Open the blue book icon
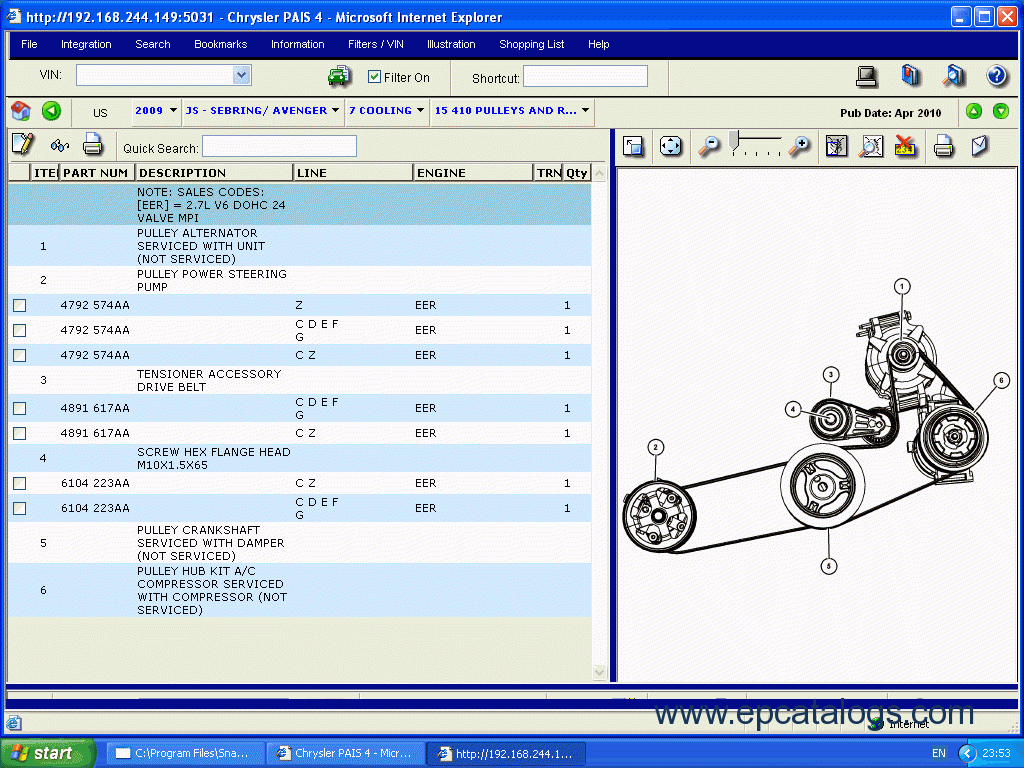Screen dimensions: 1024x768 pos(910,76)
